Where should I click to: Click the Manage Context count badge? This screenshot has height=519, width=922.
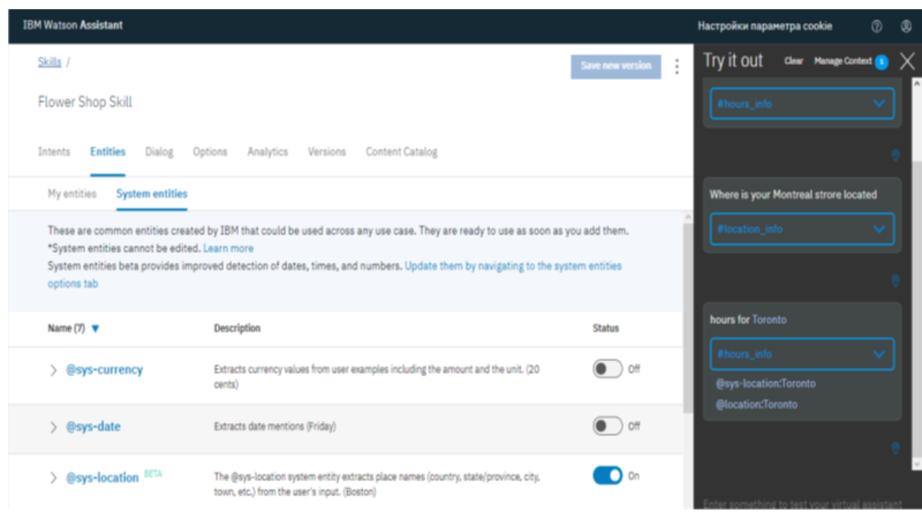click(881, 62)
